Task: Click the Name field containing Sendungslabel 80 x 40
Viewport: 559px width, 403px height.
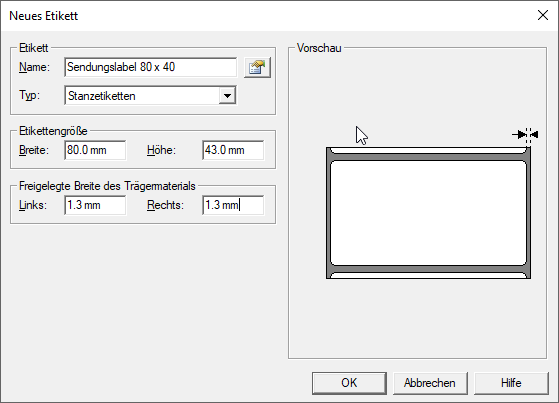Action: click(x=150, y=67)
